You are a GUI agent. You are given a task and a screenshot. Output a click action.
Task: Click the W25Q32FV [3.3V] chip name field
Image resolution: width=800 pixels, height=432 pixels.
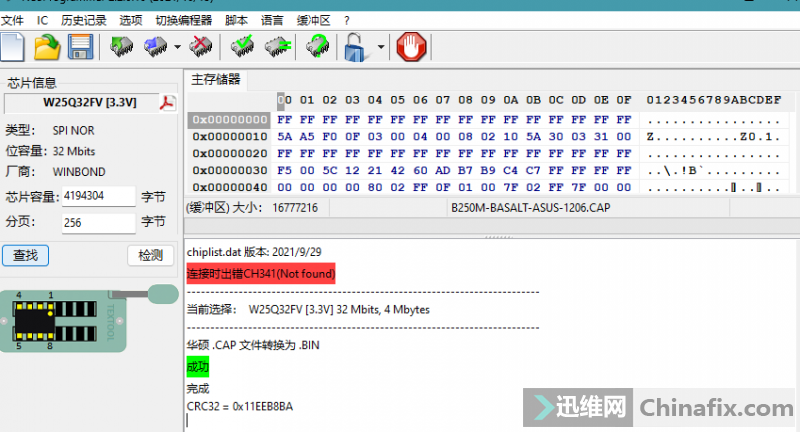pos(82,103)
